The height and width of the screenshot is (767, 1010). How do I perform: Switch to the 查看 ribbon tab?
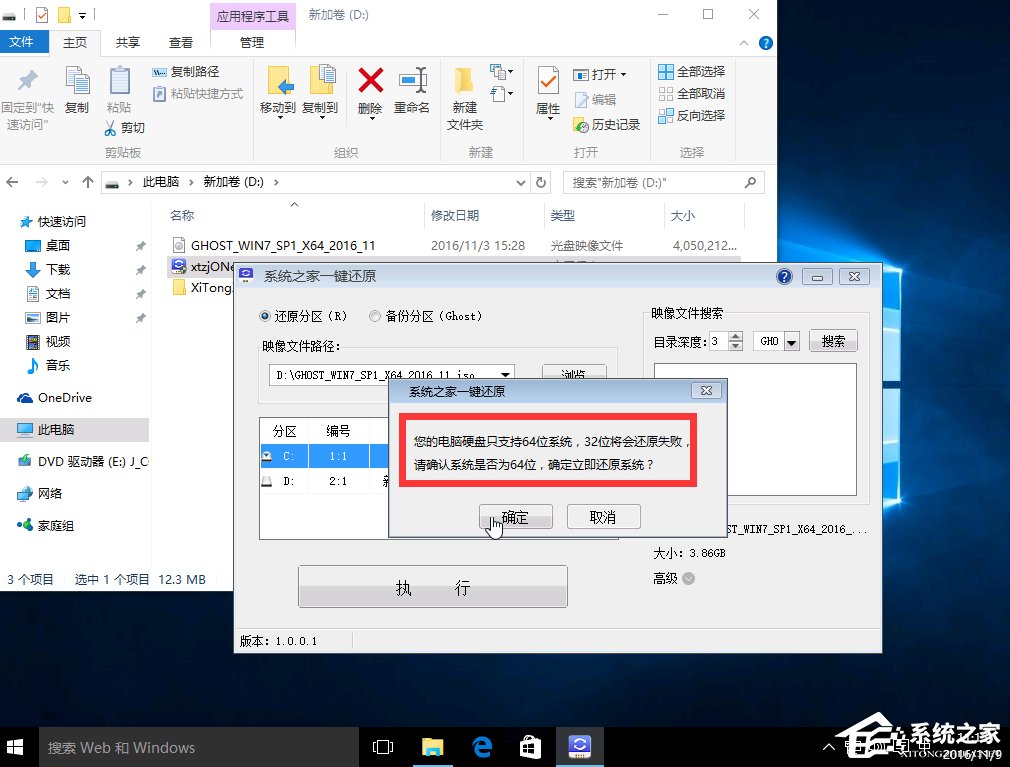(181, 42)
